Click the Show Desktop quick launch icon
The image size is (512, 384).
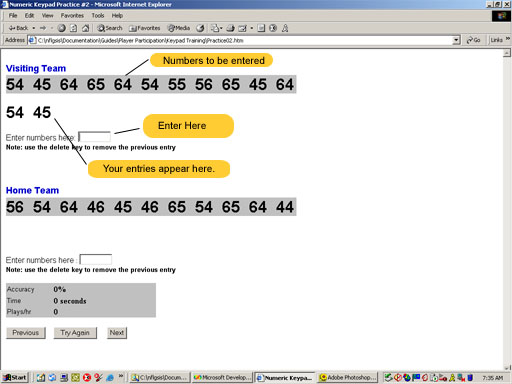(64, 378)
